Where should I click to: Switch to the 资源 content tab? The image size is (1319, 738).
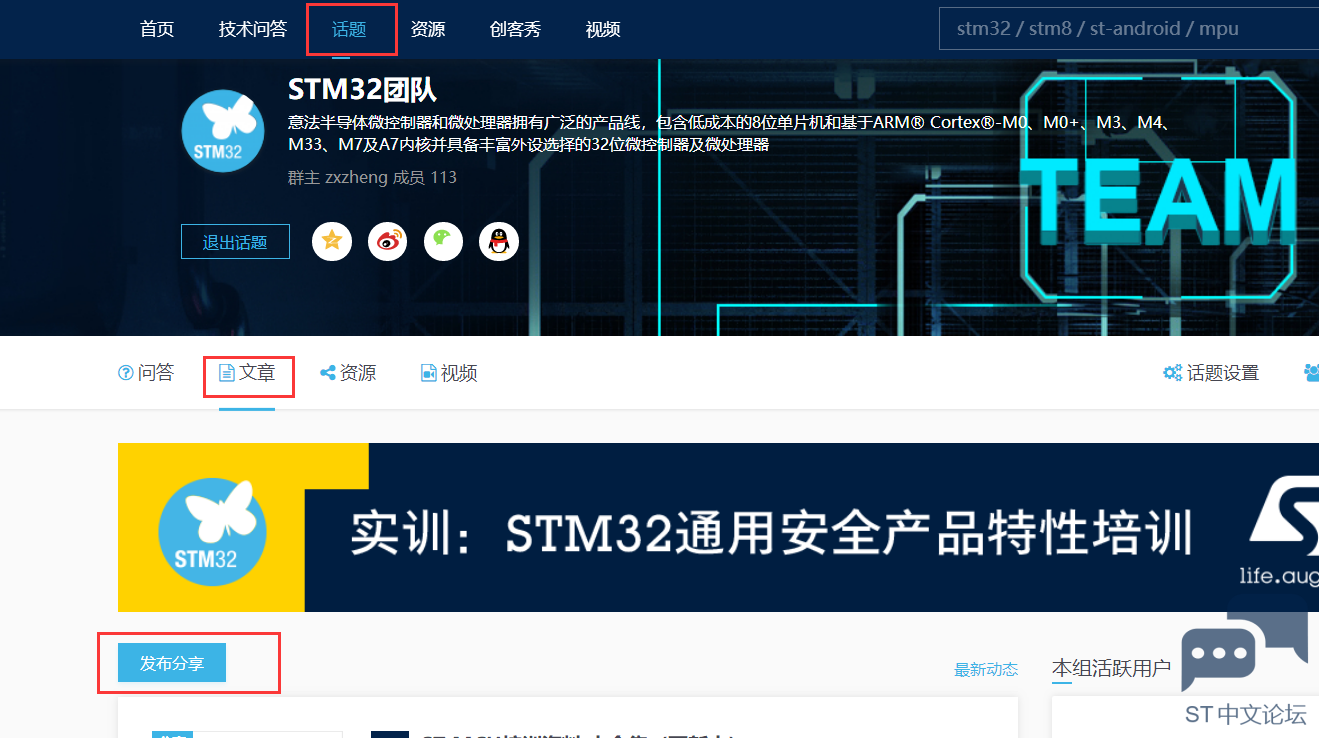348,373
